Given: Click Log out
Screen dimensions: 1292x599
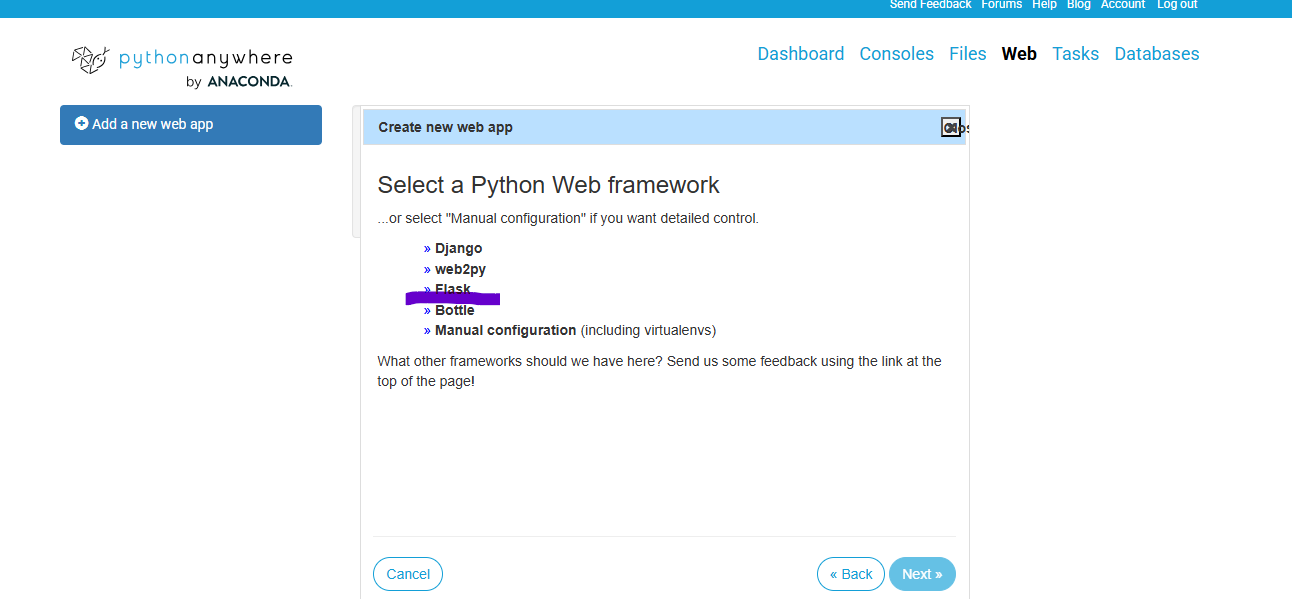Looking at the screenshot, I should click(1177, 5).
